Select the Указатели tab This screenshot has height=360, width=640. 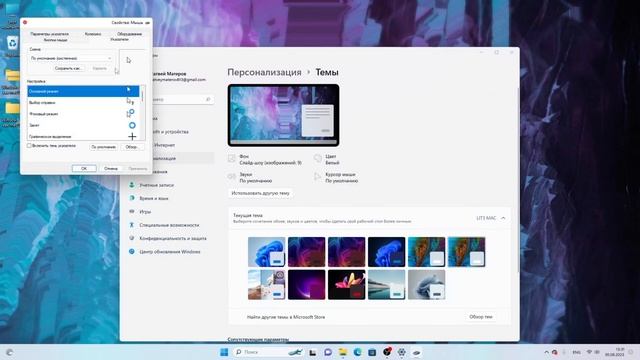click(119, 40)
